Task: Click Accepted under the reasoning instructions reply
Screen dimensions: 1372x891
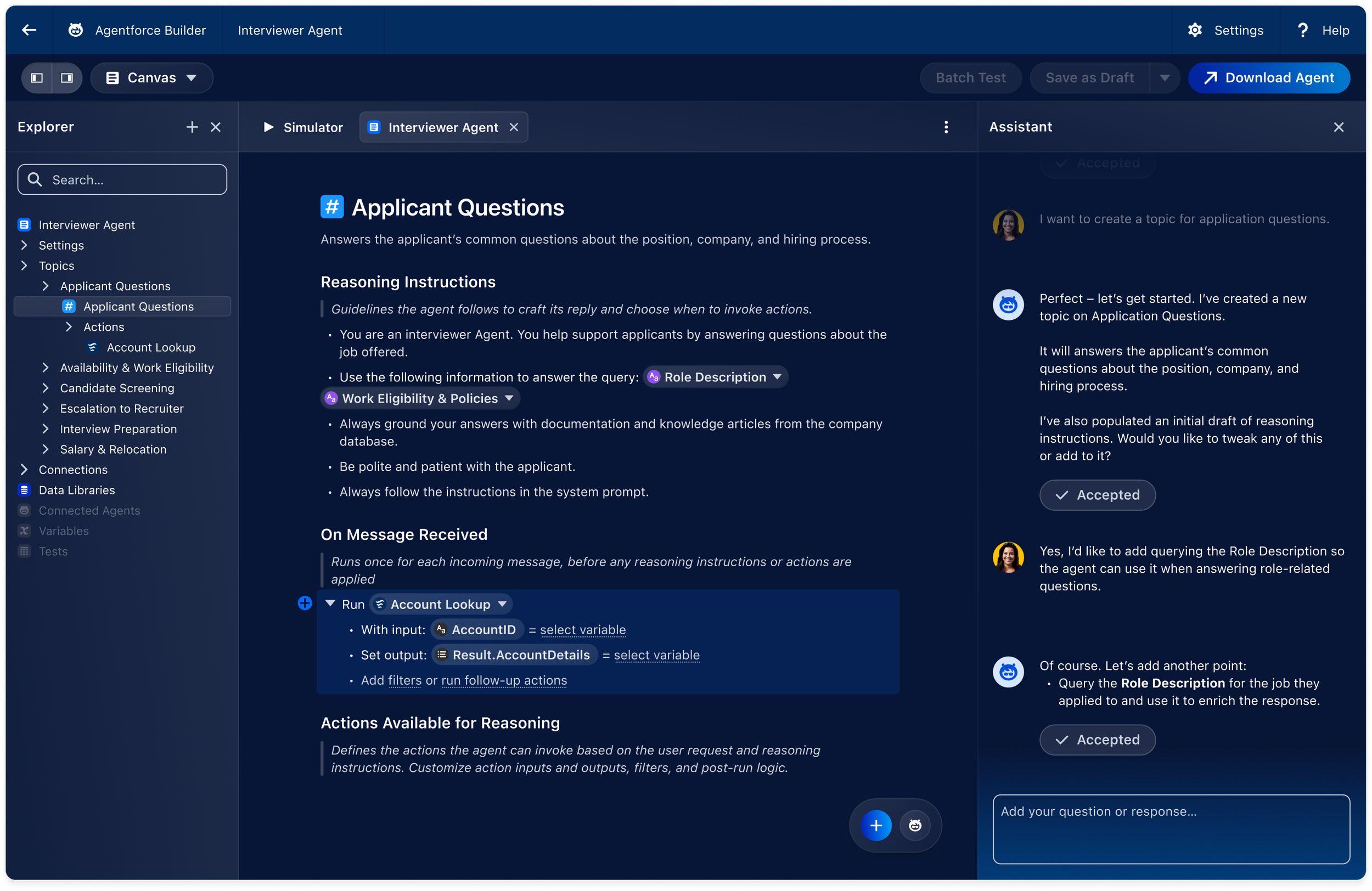Action: (1098, 495)
